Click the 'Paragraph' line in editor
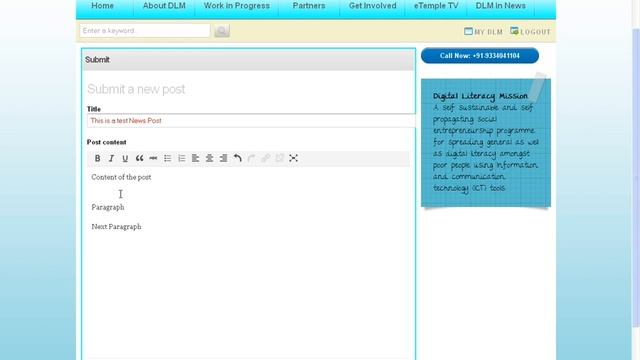Image resolution: width=640 pixels, height=360 pixels. coord(108,207)
